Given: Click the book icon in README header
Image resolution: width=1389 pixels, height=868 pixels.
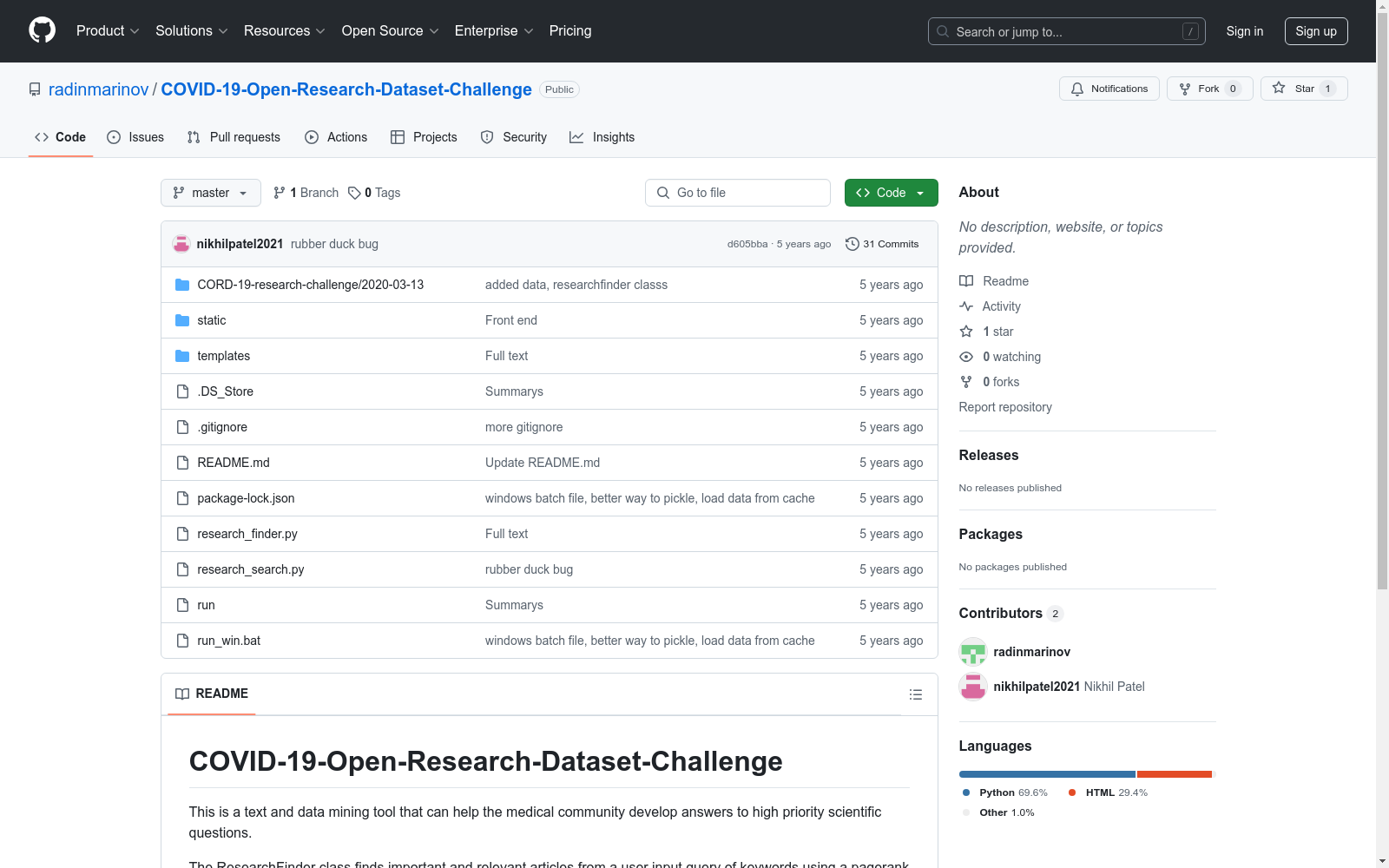Looking at the screenshot, I should (182, 694).
